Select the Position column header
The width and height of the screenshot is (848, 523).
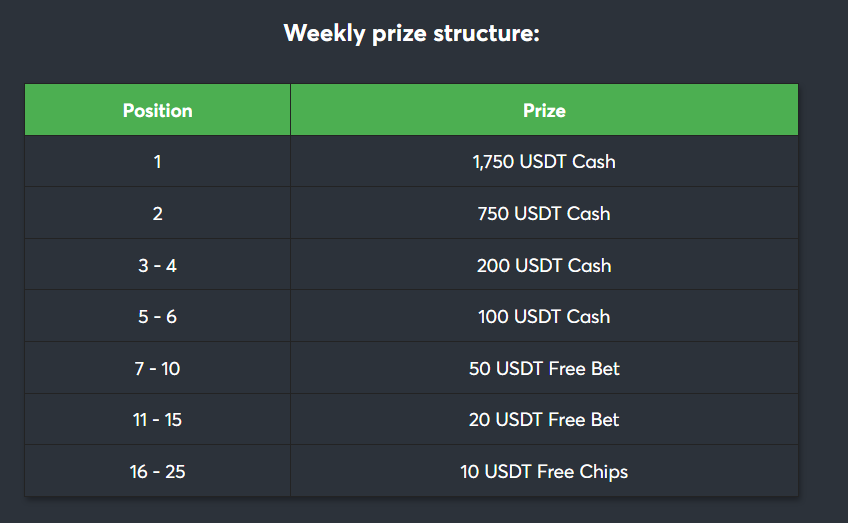pyautogui.click(x=157, y=110)
